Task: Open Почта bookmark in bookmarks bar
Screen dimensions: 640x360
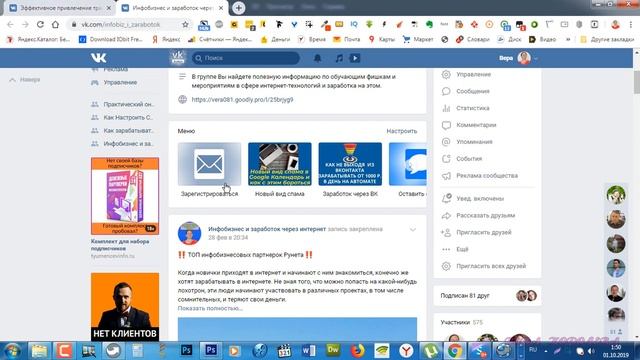Action: (347, 39)
